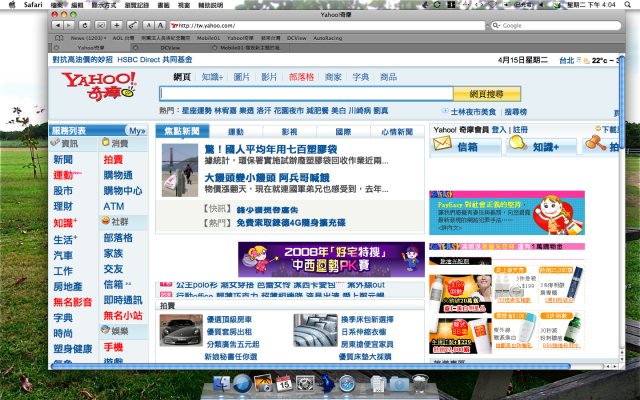Click the My» button in service list
The height and width of the screenshot is (400, 640).
pos(136,131)
